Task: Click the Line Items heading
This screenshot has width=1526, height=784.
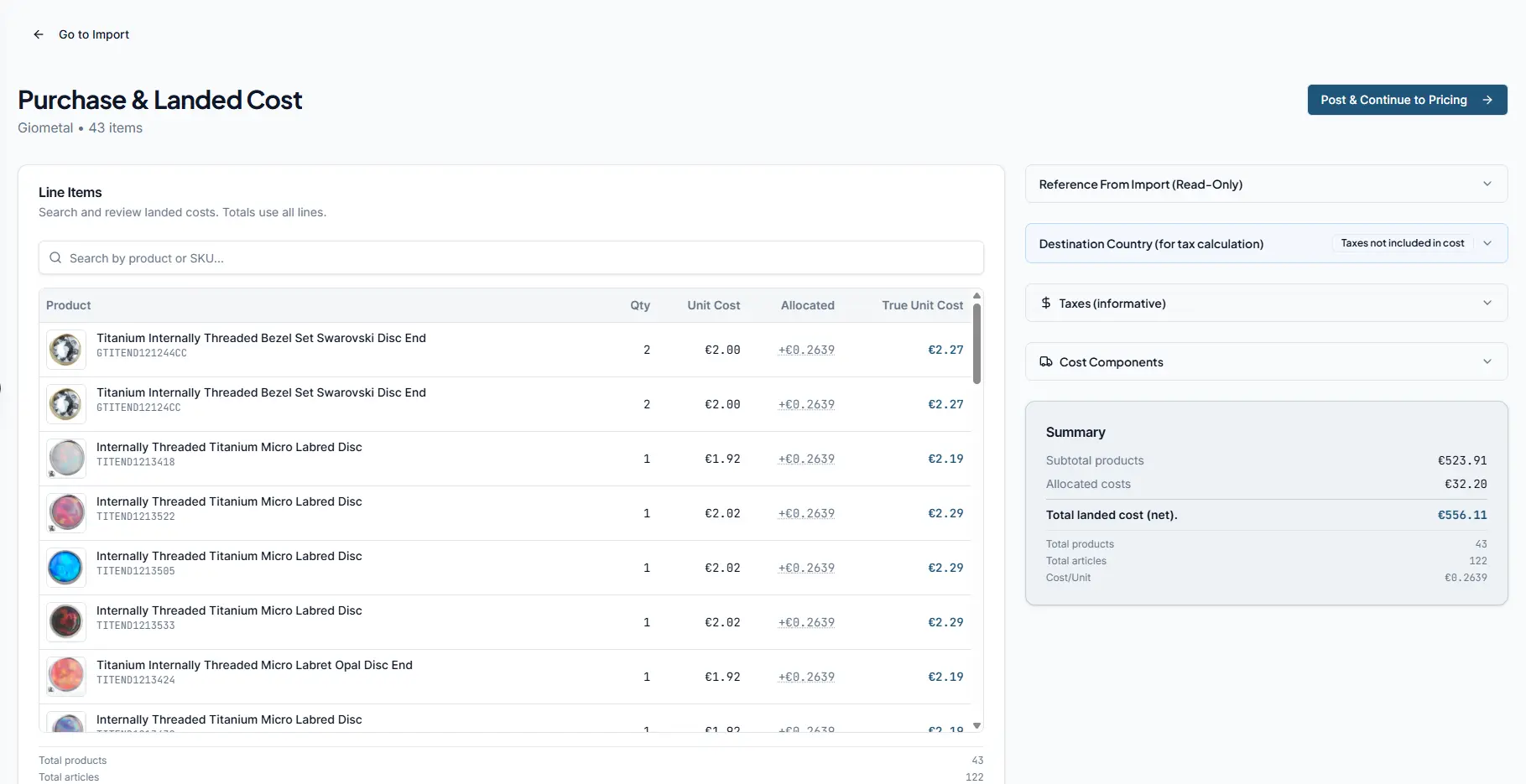Action: (70, 192)
